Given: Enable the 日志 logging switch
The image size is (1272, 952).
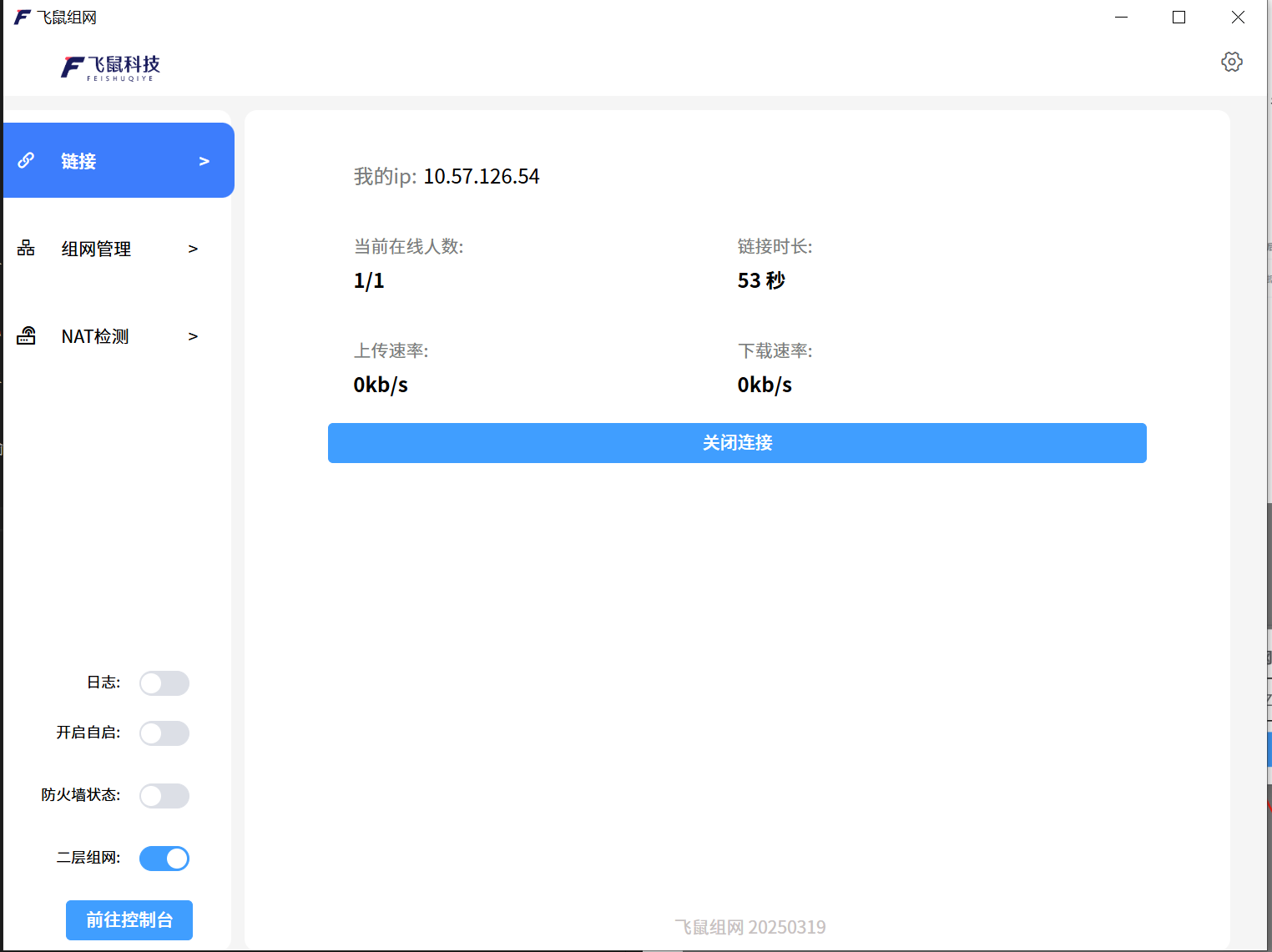Looking at the screenshot, I should click(164, 683).
